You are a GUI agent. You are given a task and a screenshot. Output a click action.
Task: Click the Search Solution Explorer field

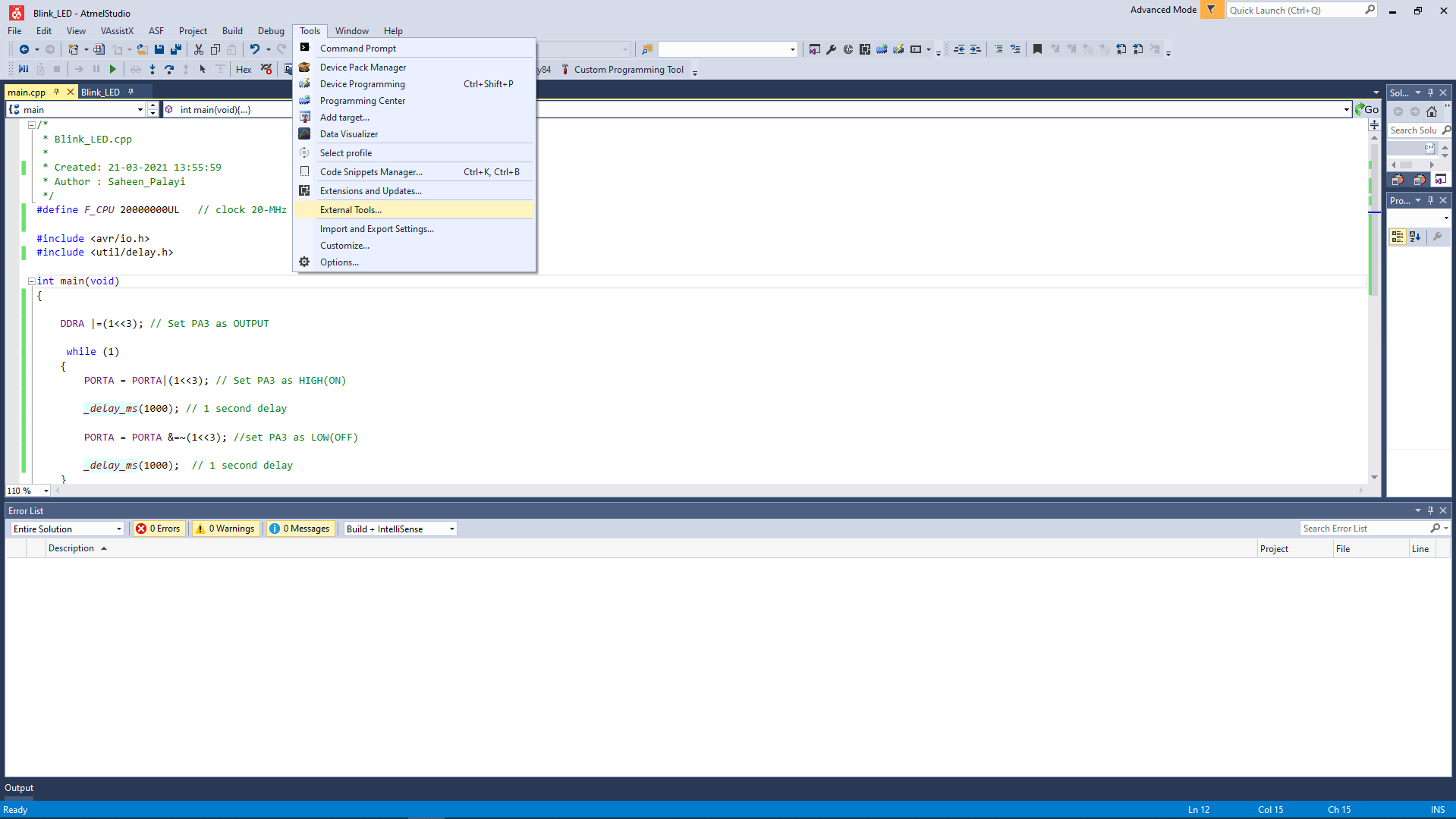pyautogui.click(x=1414, y=130)
